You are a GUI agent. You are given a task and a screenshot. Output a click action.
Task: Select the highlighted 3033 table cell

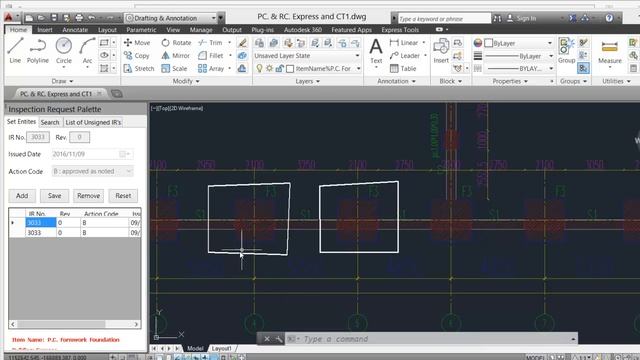[41, 222]
